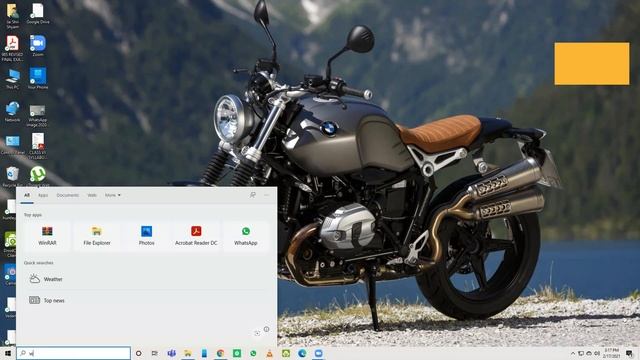Viewport: 640px width, 360px height.
Task: Open WinRAR from Top apps
Action: (47, 236)
